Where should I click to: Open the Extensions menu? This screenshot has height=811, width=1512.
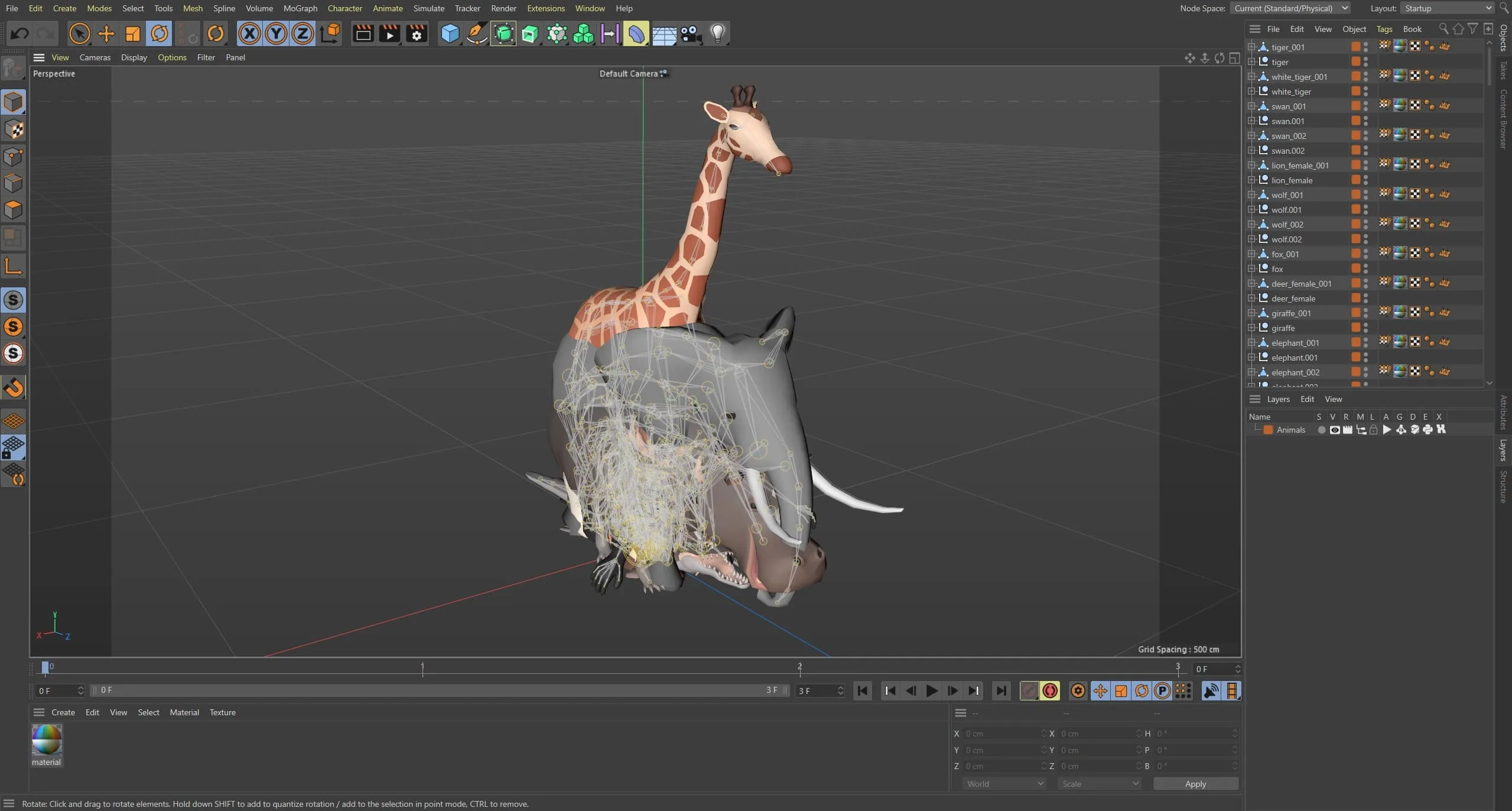[546, 8]
